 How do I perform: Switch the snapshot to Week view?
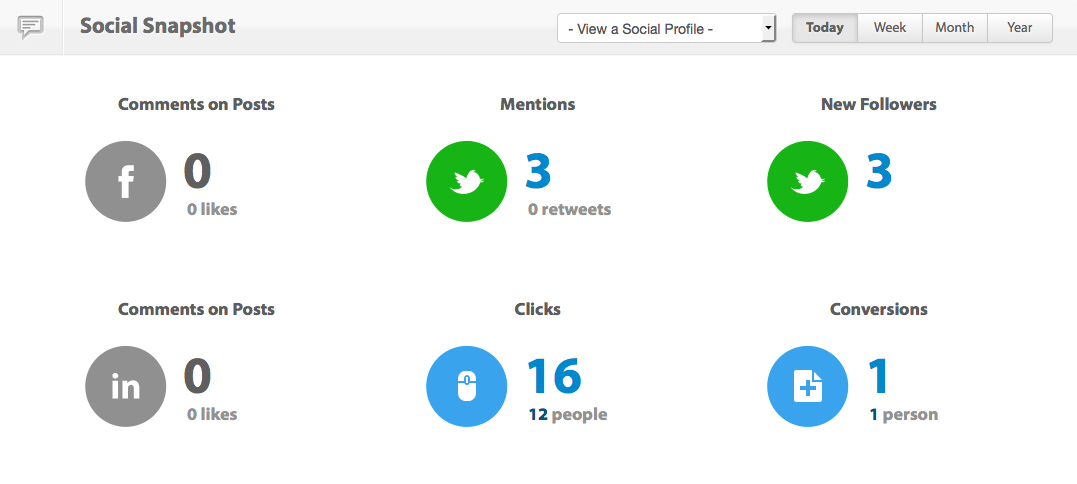click(x=890, y=28)
